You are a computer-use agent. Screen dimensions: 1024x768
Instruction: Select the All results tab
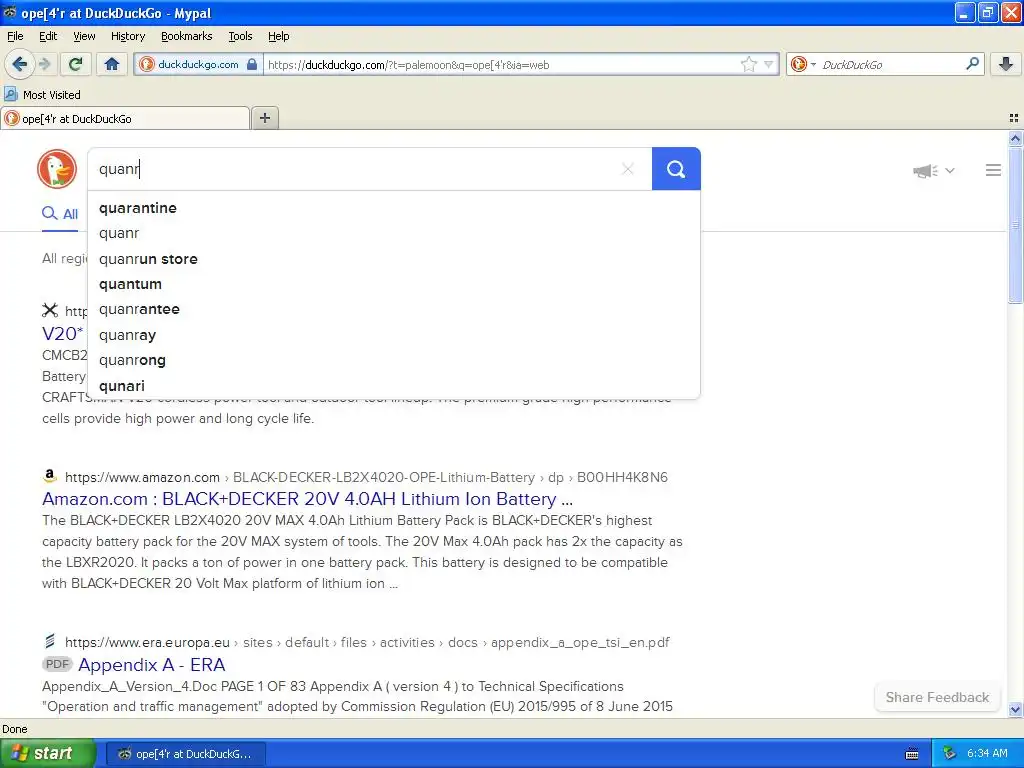(60, 214)
